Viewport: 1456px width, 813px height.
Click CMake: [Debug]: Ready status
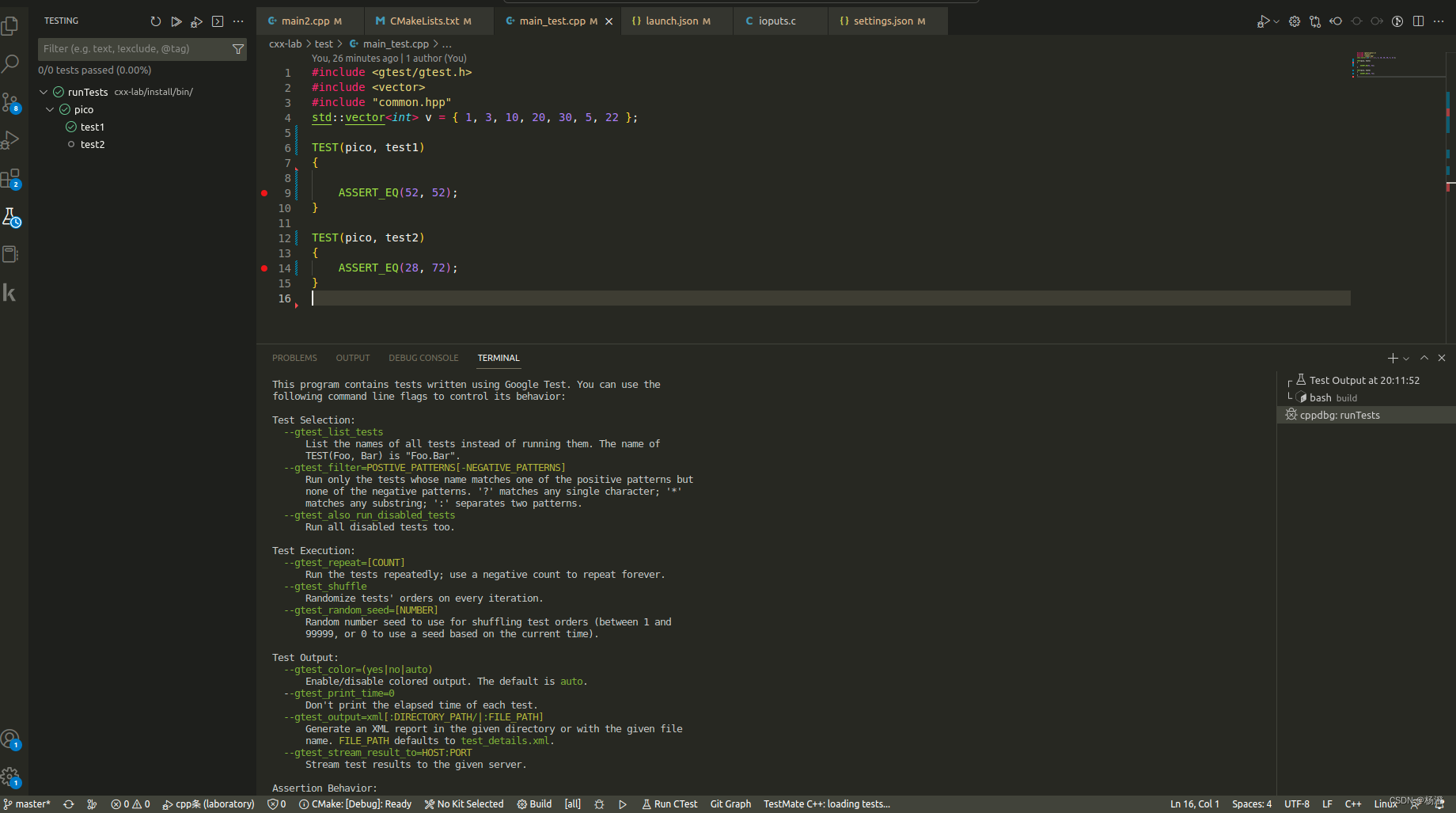point(355,804)
